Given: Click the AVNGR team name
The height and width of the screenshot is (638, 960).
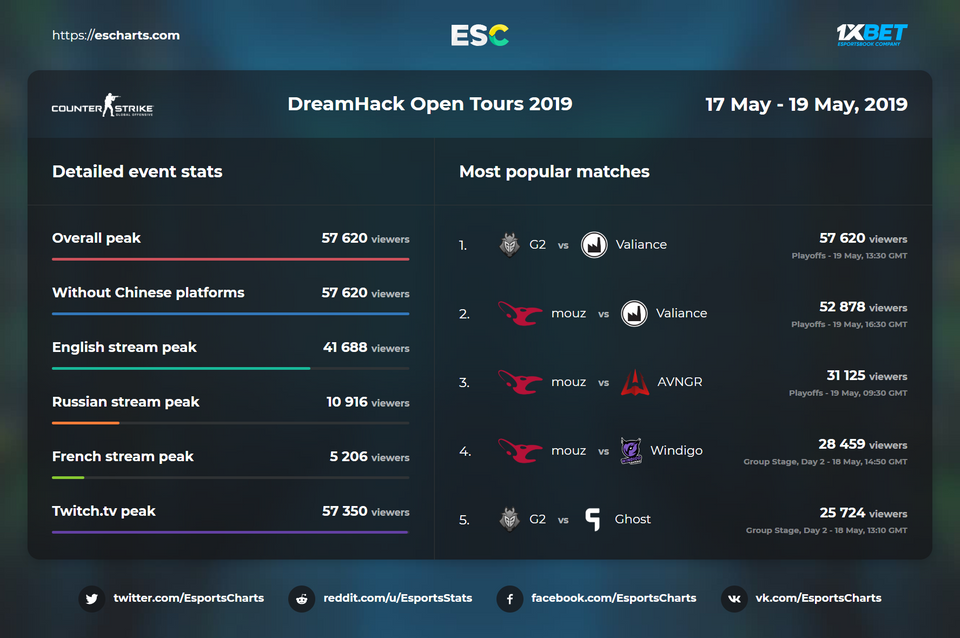Looking at the screenshot, I should pos(680,382).
